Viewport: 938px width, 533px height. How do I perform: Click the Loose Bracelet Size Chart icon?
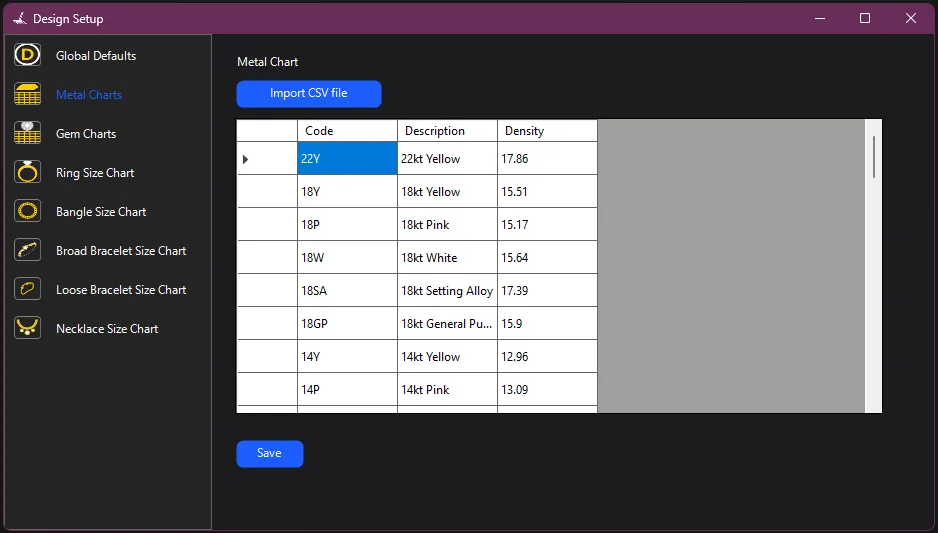[27, 290]
